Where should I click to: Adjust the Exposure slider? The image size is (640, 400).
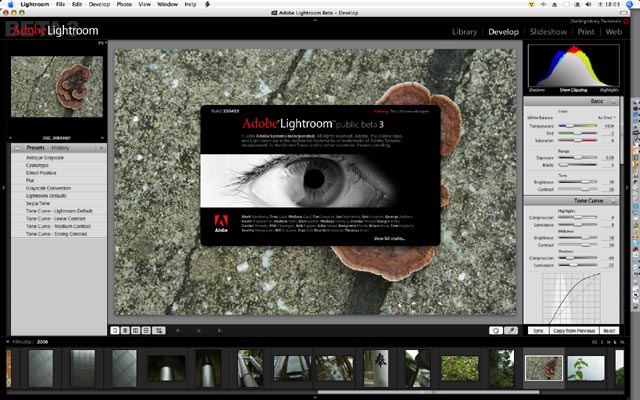578,158
